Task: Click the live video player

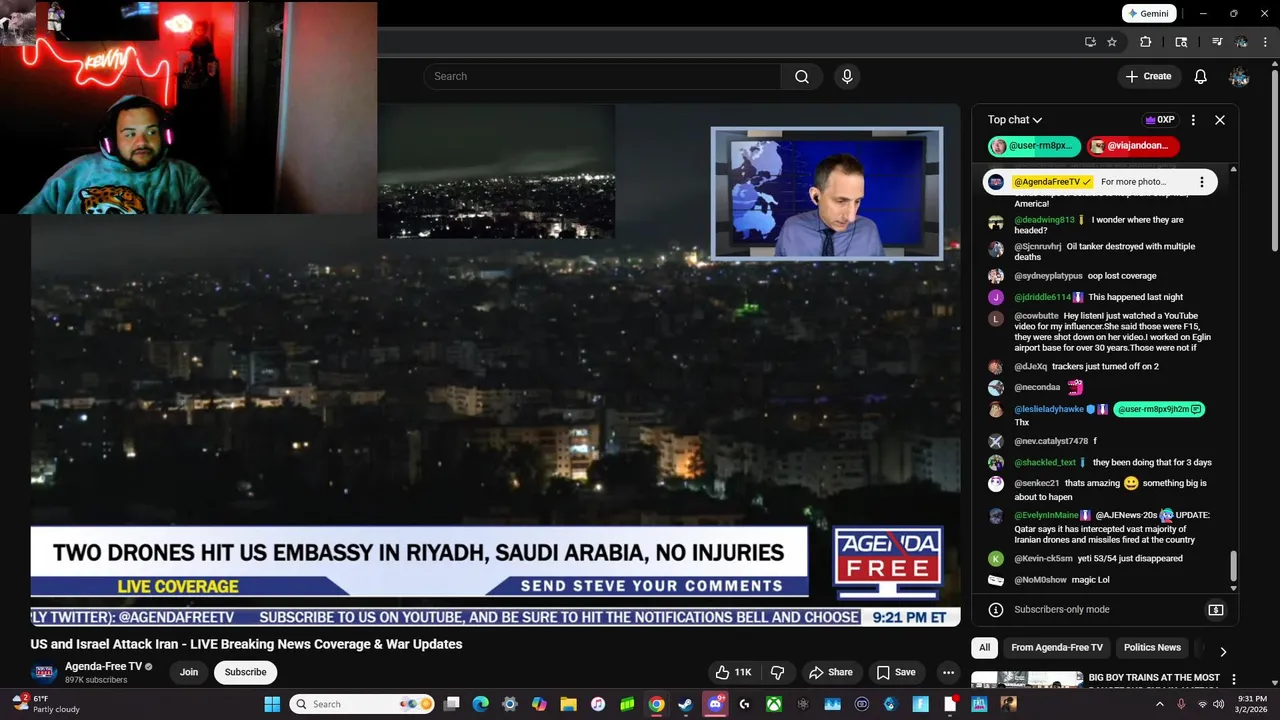Action: 495,365
